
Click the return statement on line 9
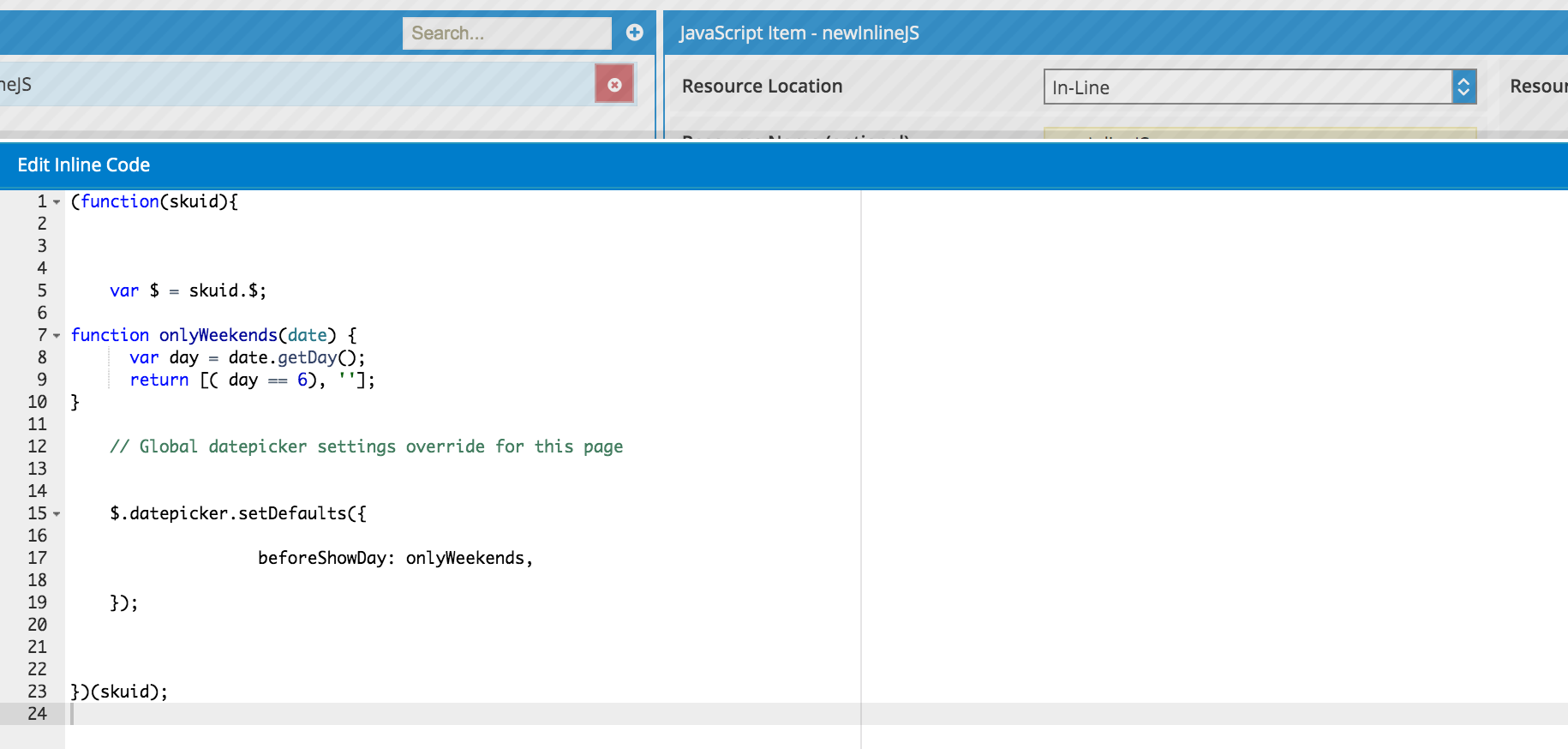[252, 380]
